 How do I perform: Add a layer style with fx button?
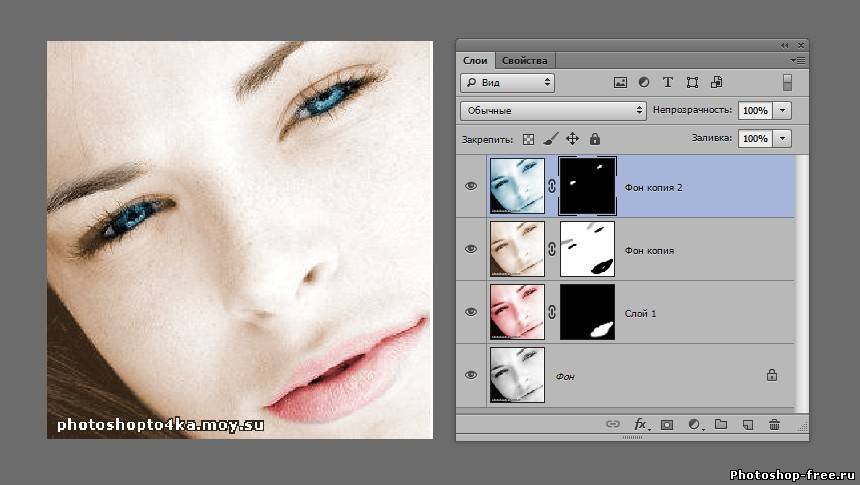pos(642,425)
